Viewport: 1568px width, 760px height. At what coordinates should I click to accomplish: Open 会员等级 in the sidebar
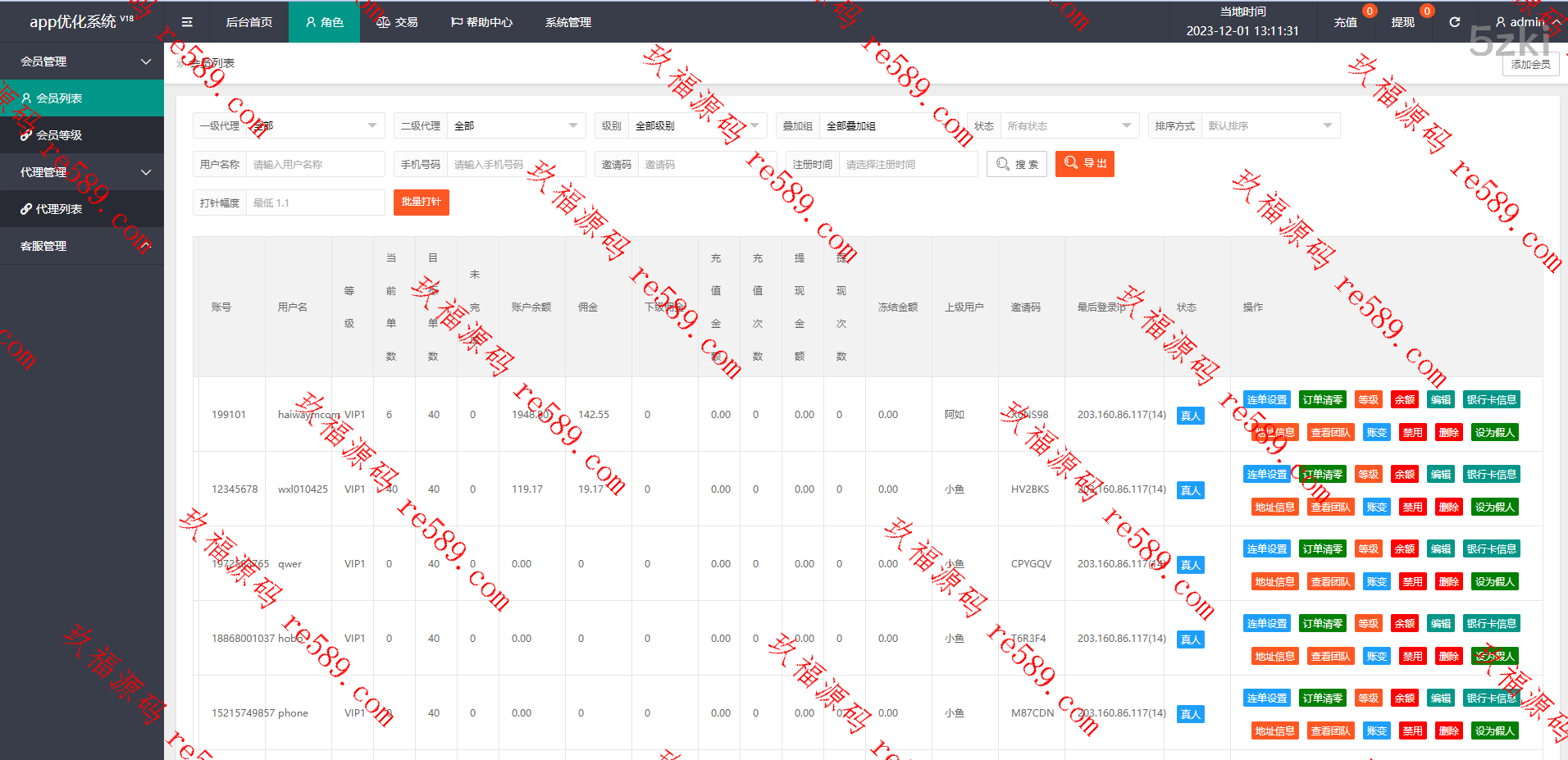(59, 135)
